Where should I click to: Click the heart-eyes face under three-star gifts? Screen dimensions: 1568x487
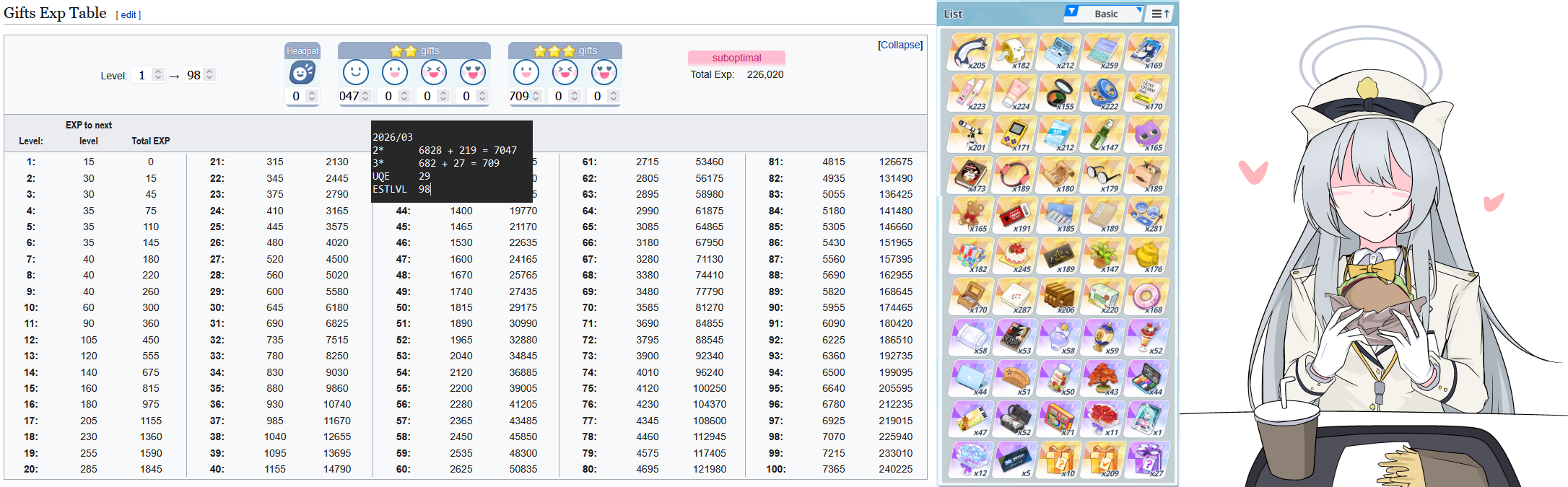pos(604,73)
